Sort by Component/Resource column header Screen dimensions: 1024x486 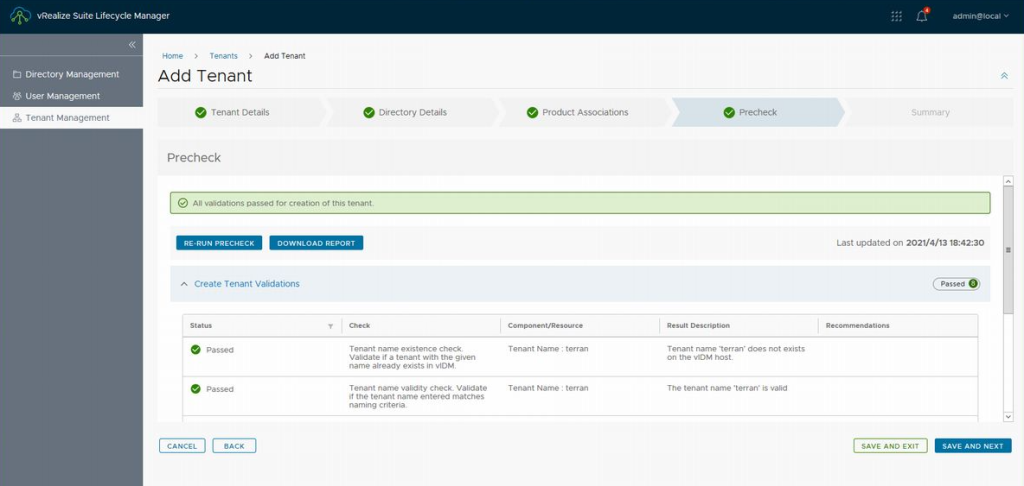pos(545,325)
